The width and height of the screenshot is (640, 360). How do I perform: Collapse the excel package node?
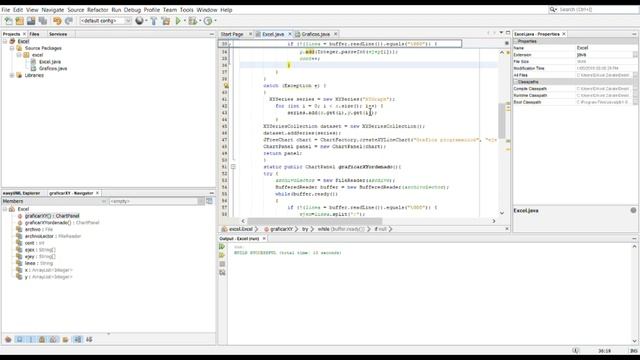point(19,55)
